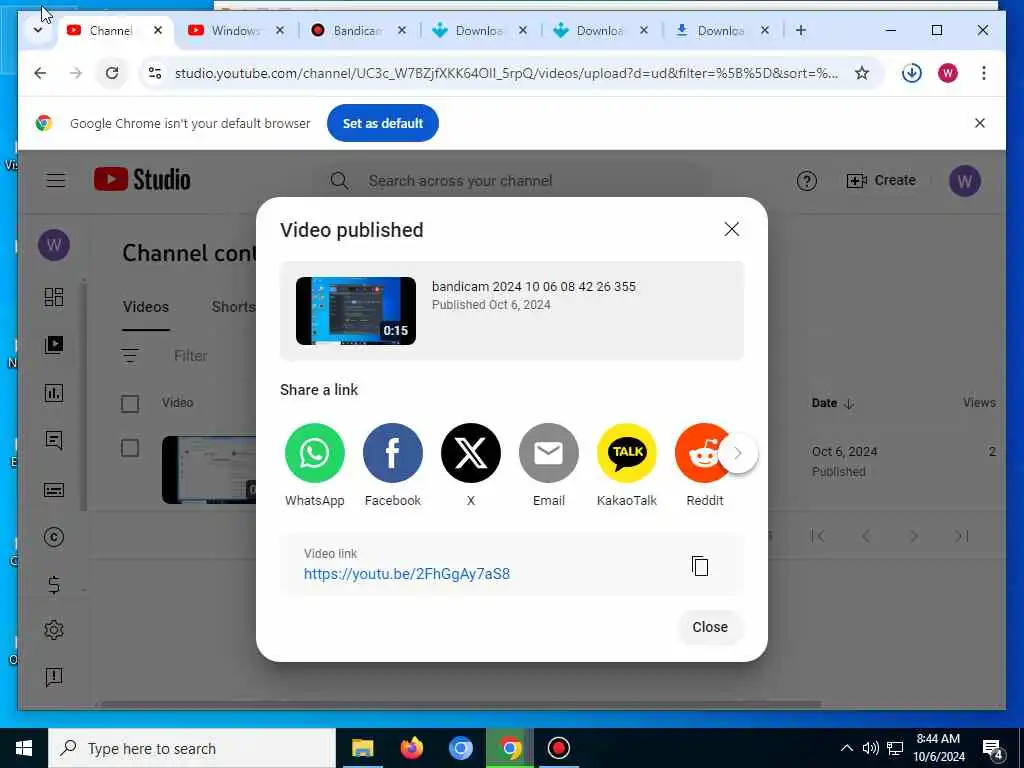
Task: Sort by Date column header
Action: 833,403
